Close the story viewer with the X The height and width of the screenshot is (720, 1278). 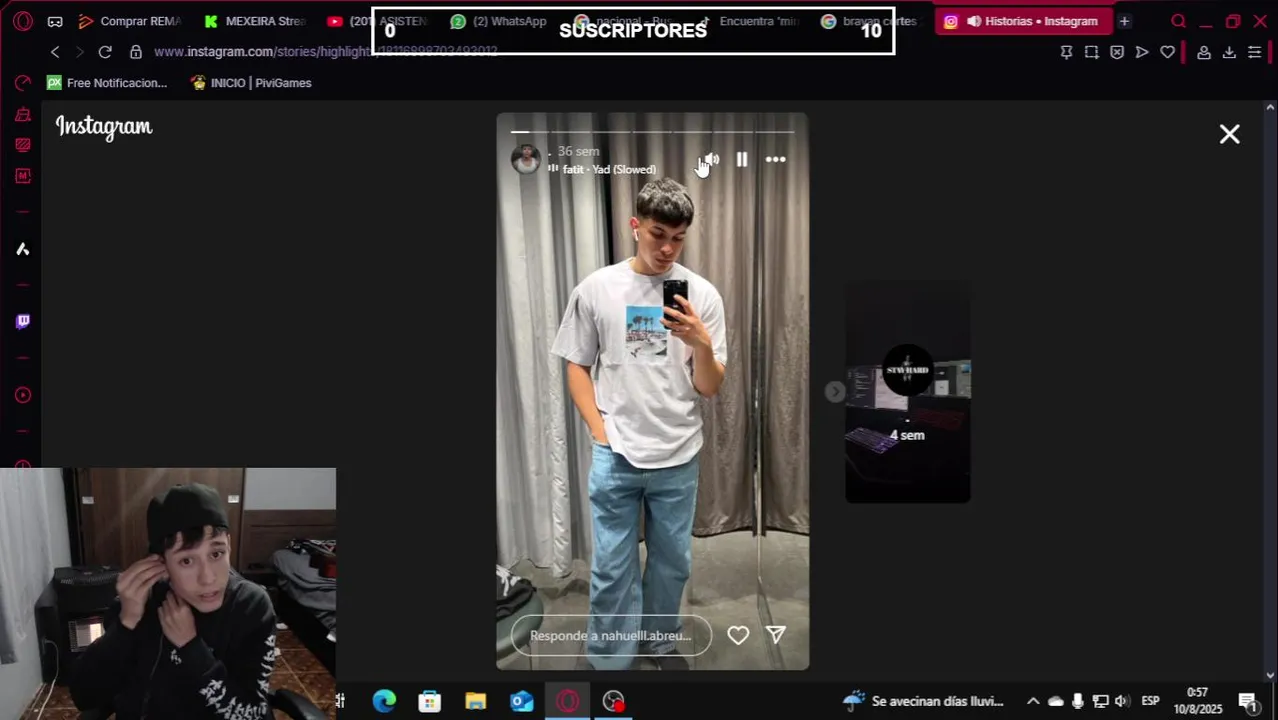point(1229,134)
